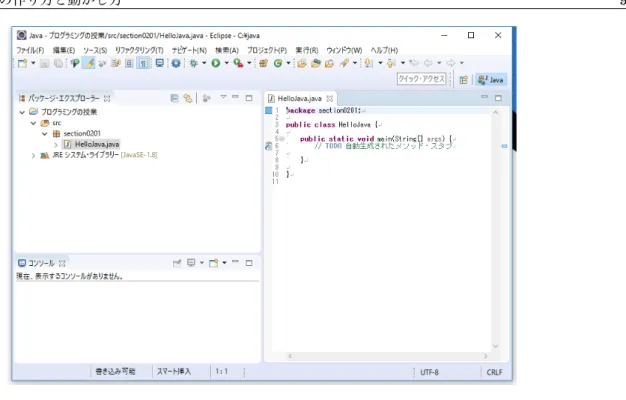Click the Display Selected Console icon
Image resolution: width=626 pixels, height=400 pixels.
[191, 263]
